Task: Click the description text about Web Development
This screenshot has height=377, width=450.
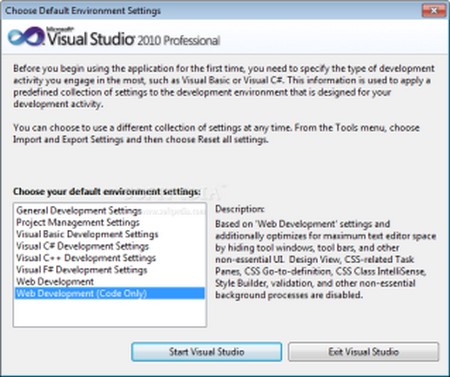Action: click(x=326, y=259)
